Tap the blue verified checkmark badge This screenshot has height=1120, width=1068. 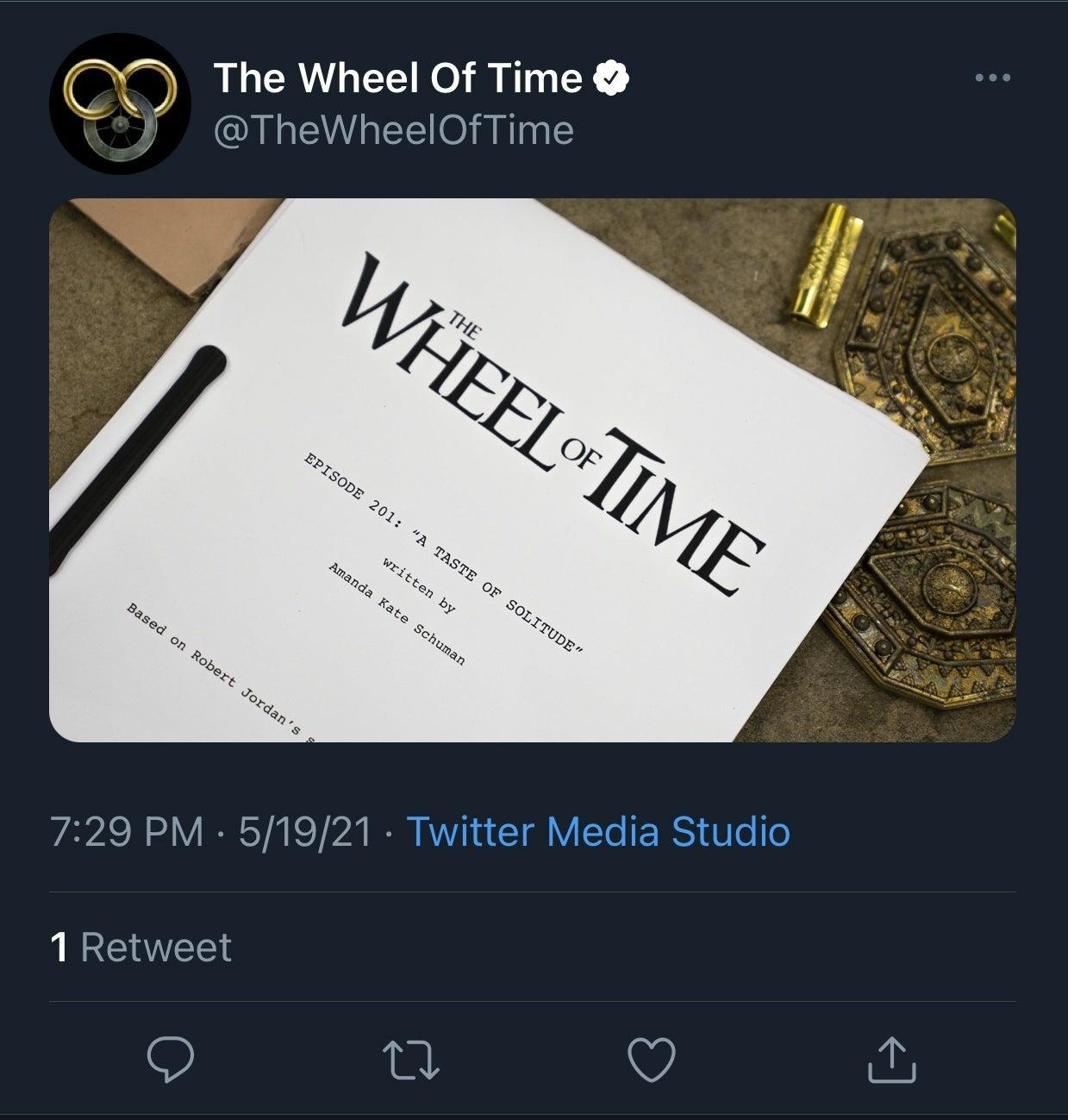[613, 78]
